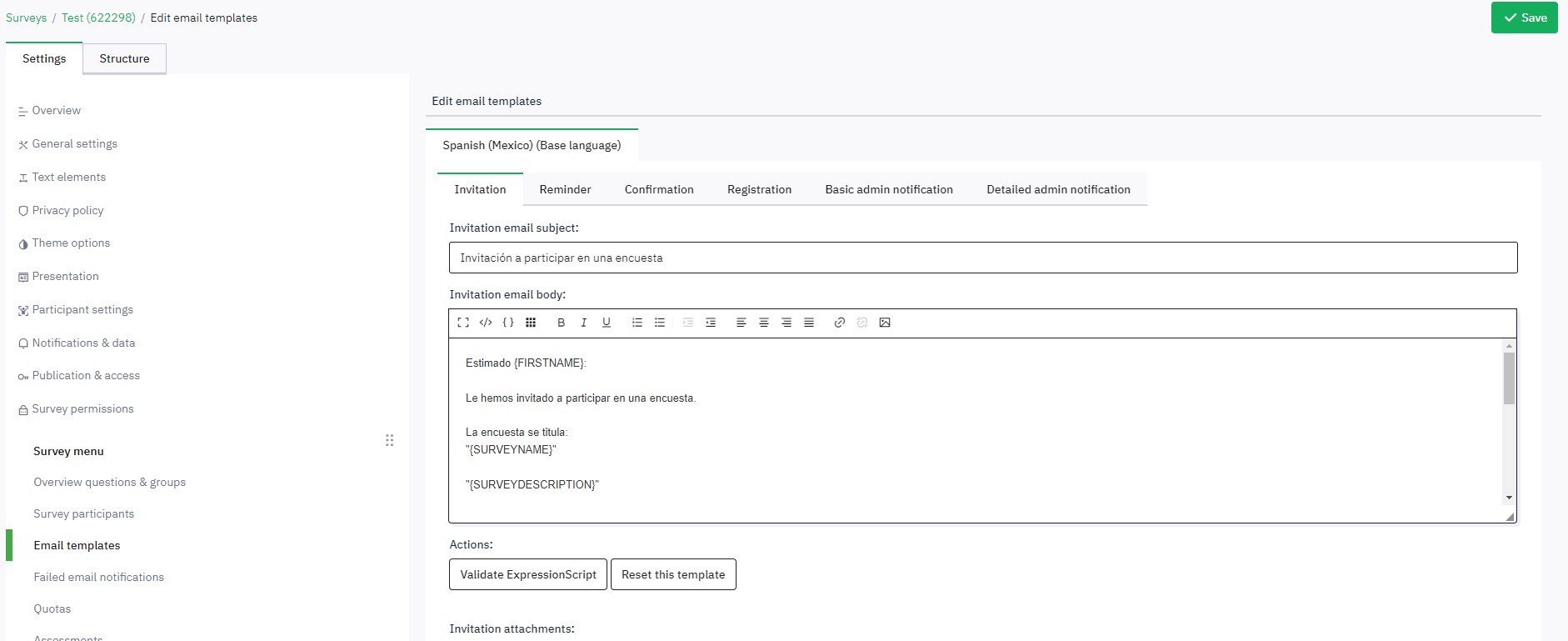
Task: Switch to the Structure tab
Action: coord(124,58)
